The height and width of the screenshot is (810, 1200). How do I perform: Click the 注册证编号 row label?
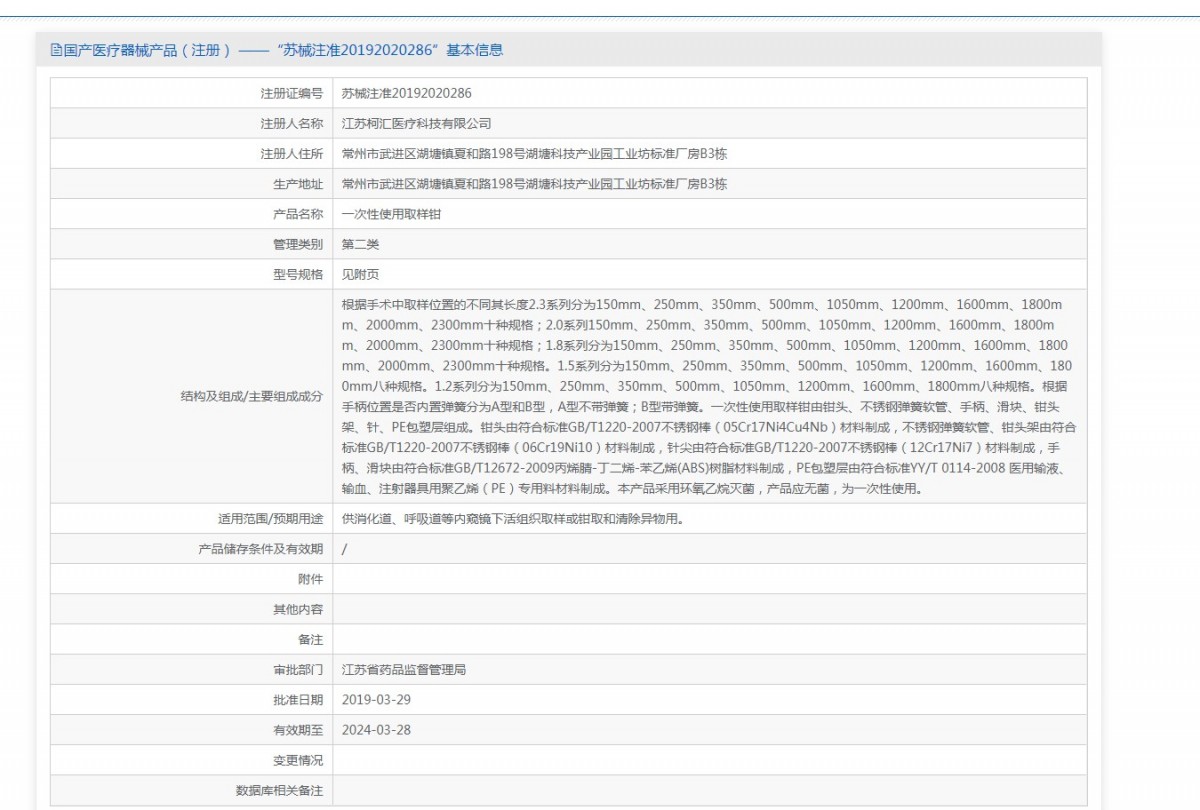[292, 93]
